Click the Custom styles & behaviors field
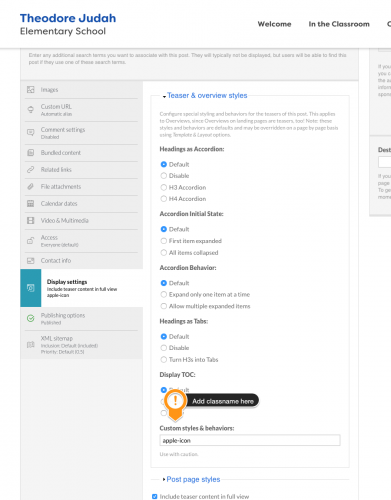This screenshot has width=391, height=500. (x=250, y=440)
